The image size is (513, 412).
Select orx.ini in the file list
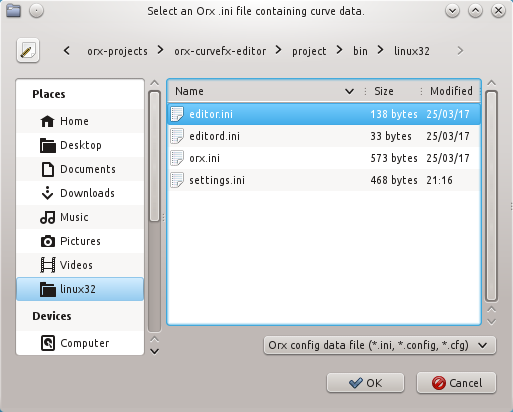[324, 158]
